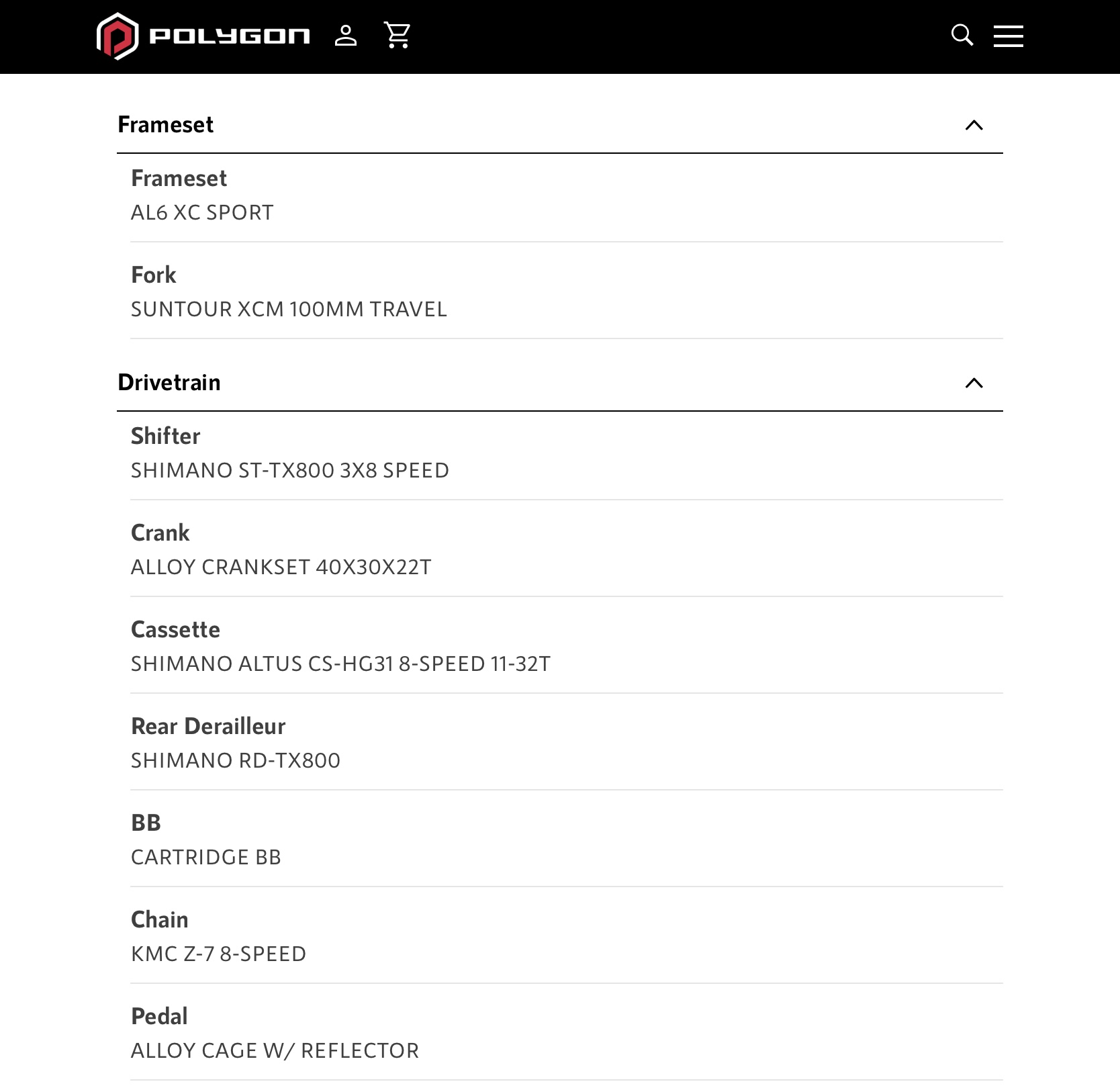Click the Rear Derailleur label
The height and width of the screenshot is (1090, 1120).
(208, 727)
